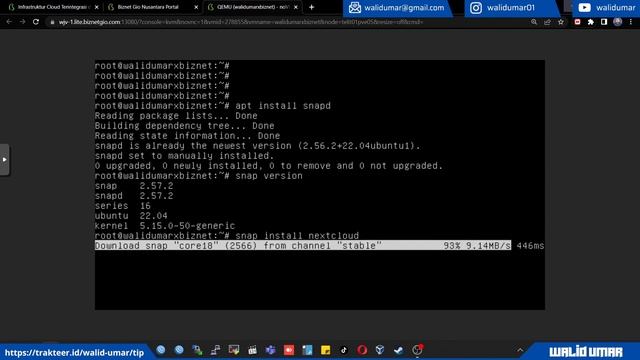Click the 'snap version' command text
The image size is (640, 360).
pyautogui.click(x=269, y=176)
